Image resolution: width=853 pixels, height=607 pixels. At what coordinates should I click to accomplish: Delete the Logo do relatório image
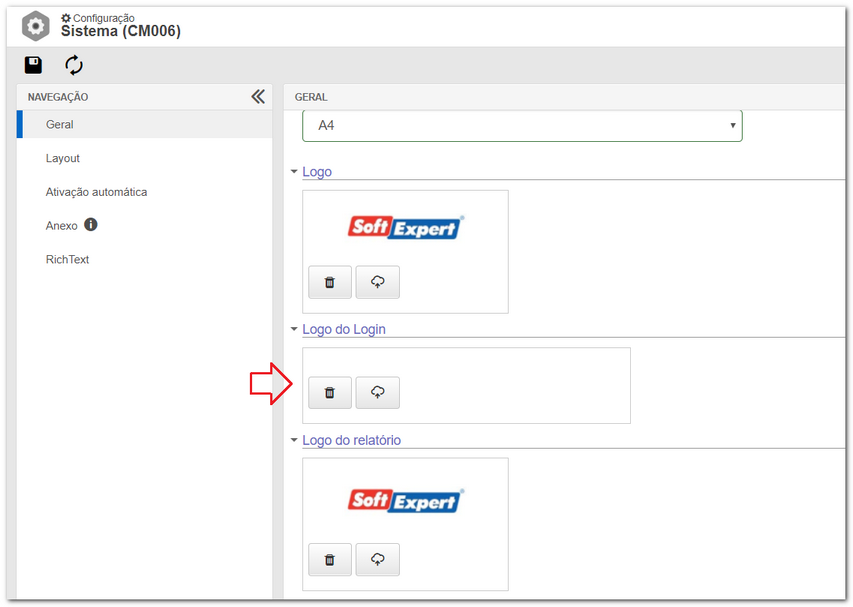[330, 559]
